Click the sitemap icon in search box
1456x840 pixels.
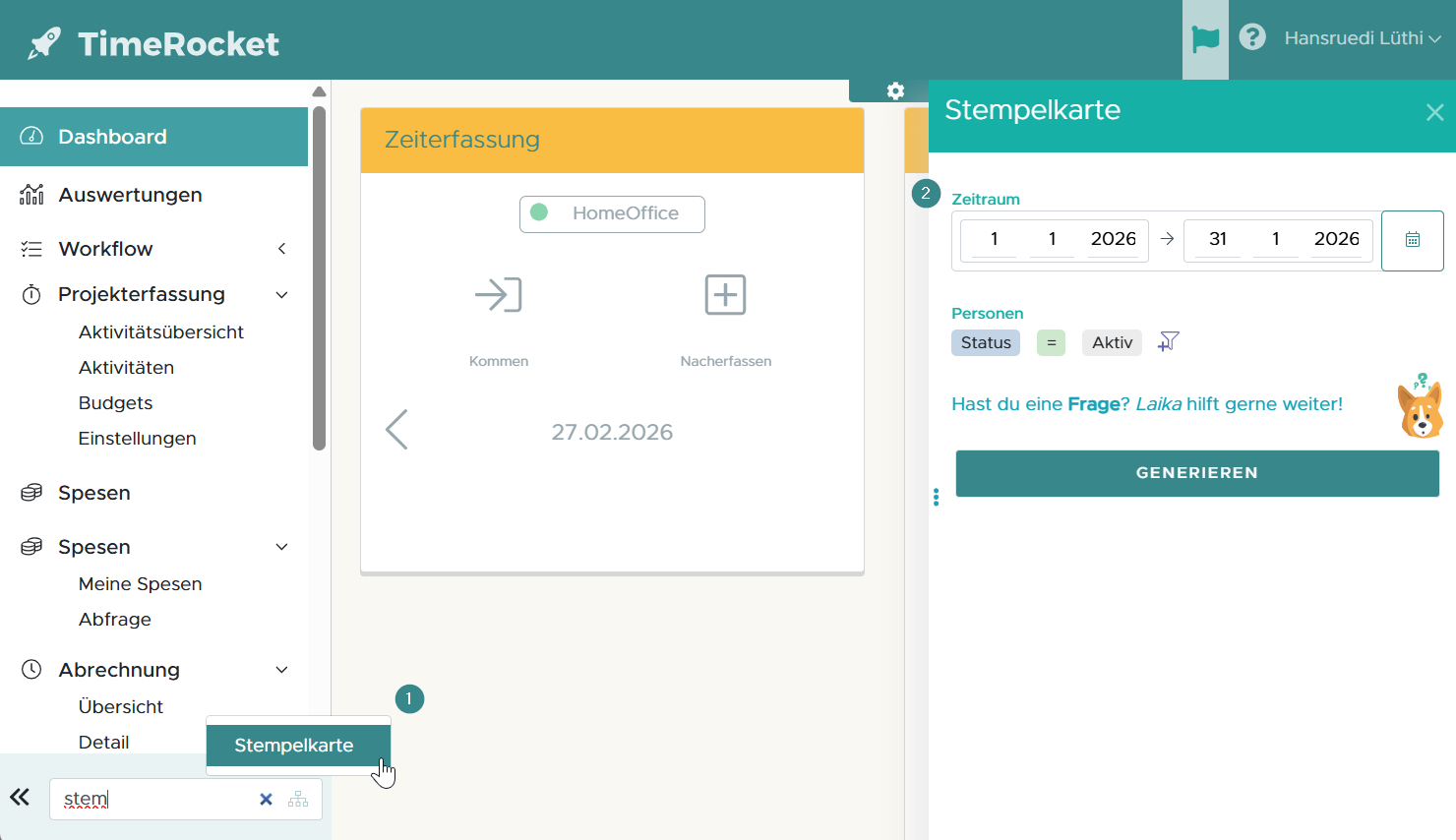(x=298, y=800)
